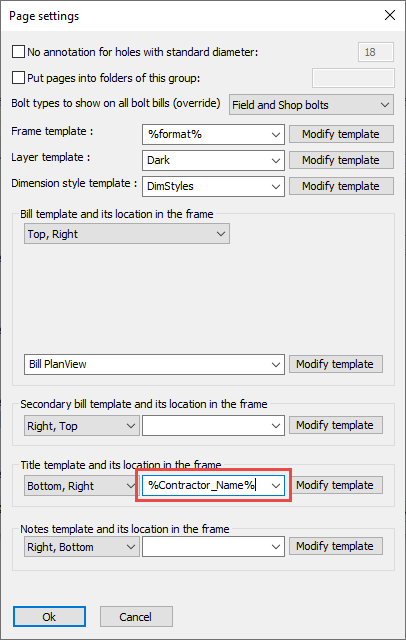The height and width of the screenshot is (640, 406).
Task: Expand the Frame template %format% combo box
Action: pos(213,134)
